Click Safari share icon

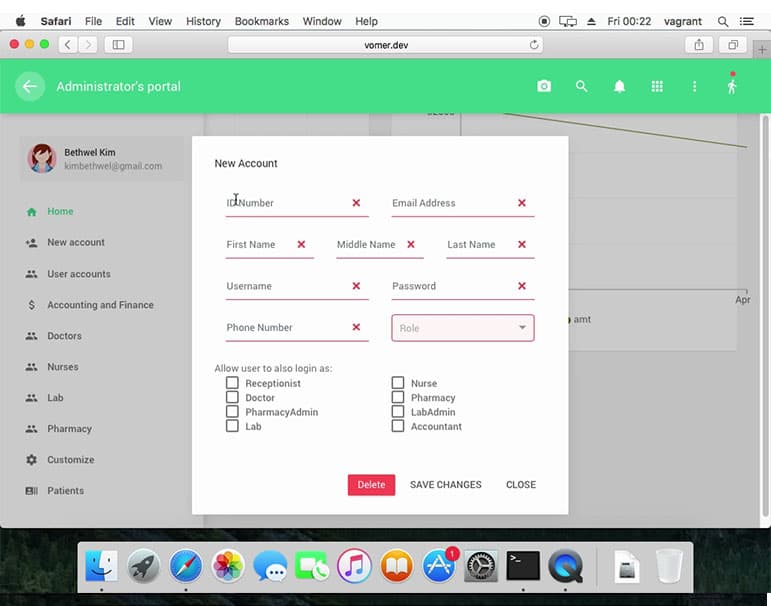[x=699, y=45]
